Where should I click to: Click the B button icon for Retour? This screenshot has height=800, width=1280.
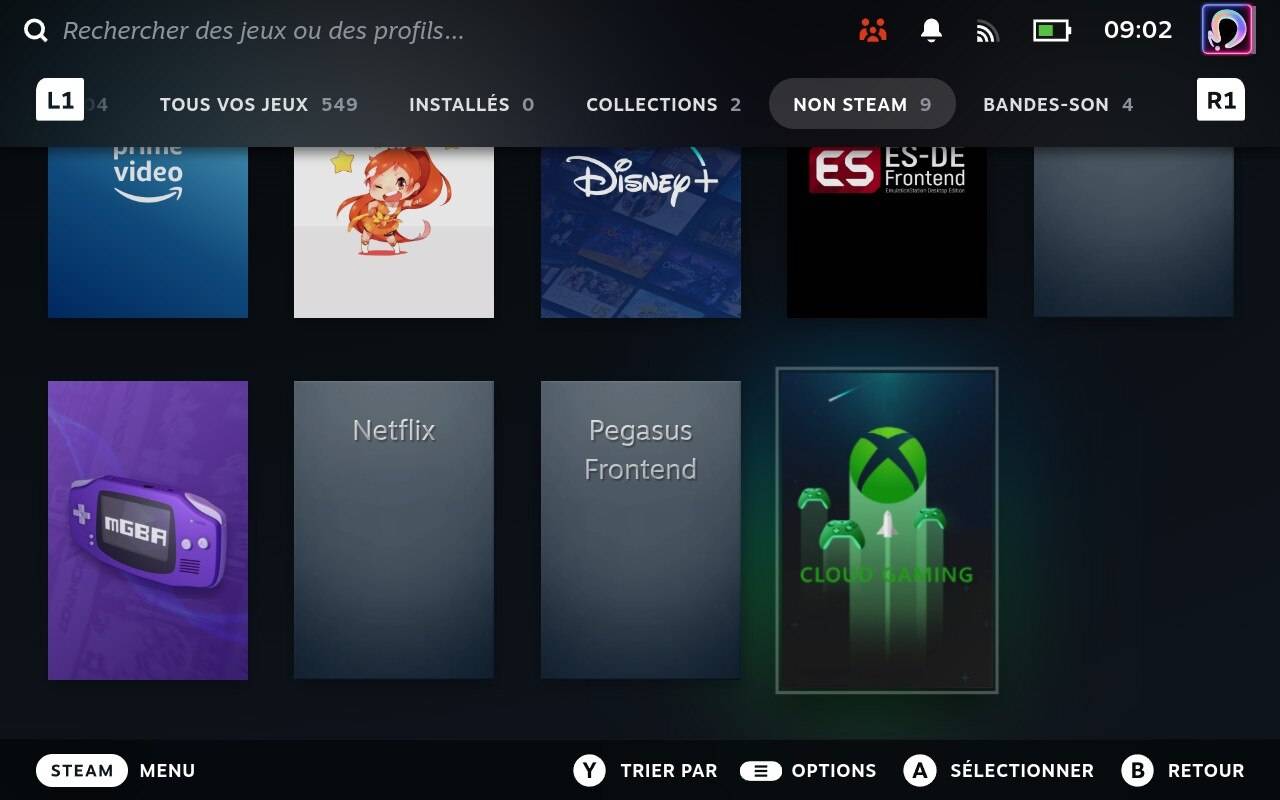pyautogui.click(x=1137, y=771)
